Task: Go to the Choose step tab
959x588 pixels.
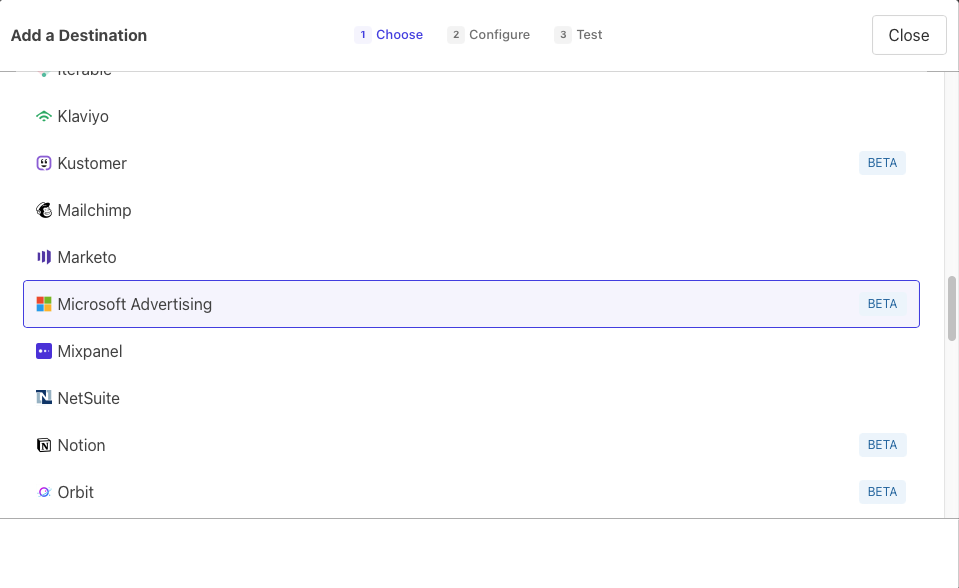Action: pyautogui.click(x=390, y=35)
